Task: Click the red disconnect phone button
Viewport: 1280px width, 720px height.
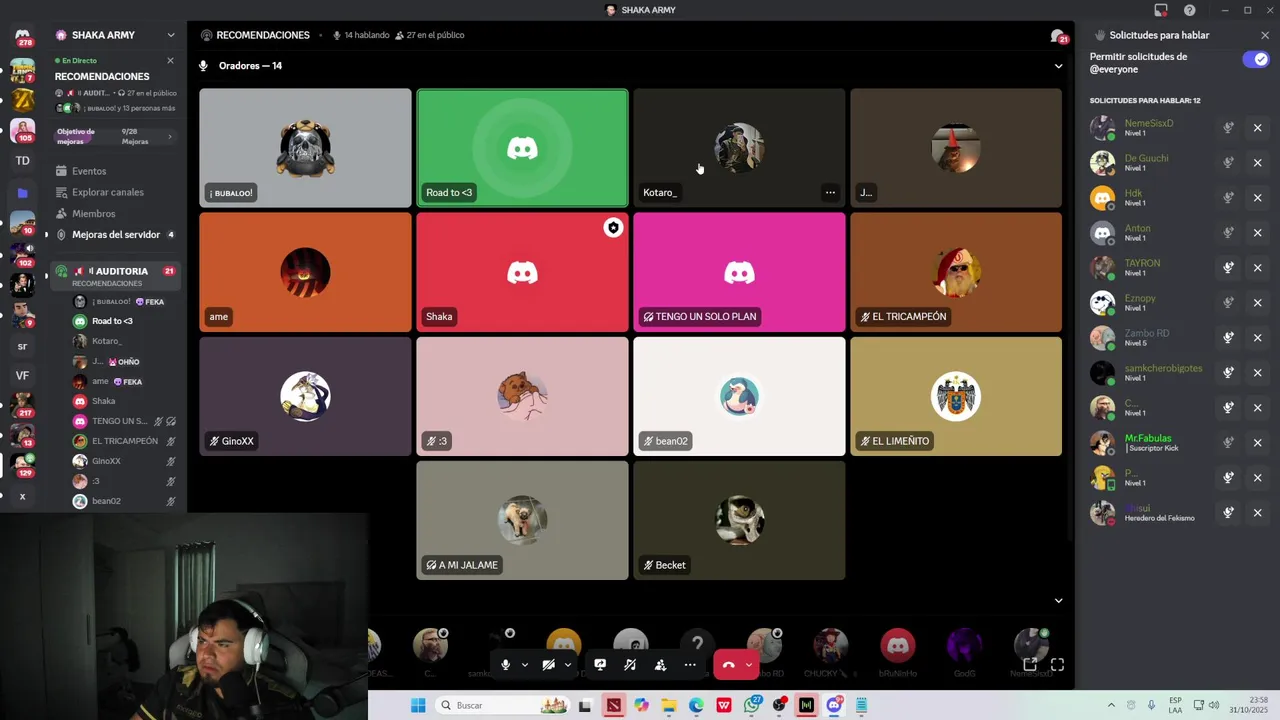Action: (728, 665)
